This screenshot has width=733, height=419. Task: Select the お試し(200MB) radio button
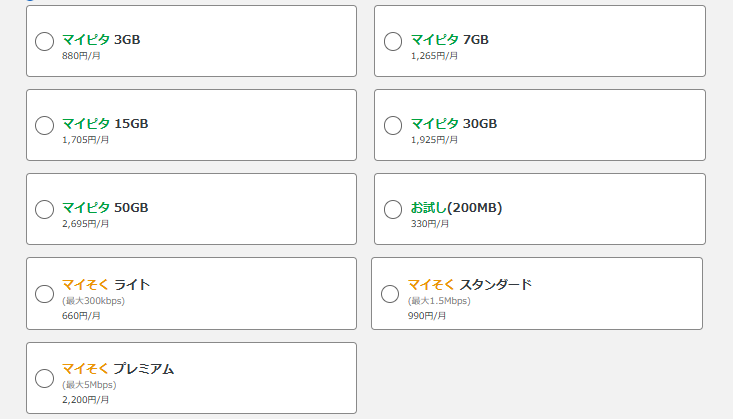(x=393, y=209)
